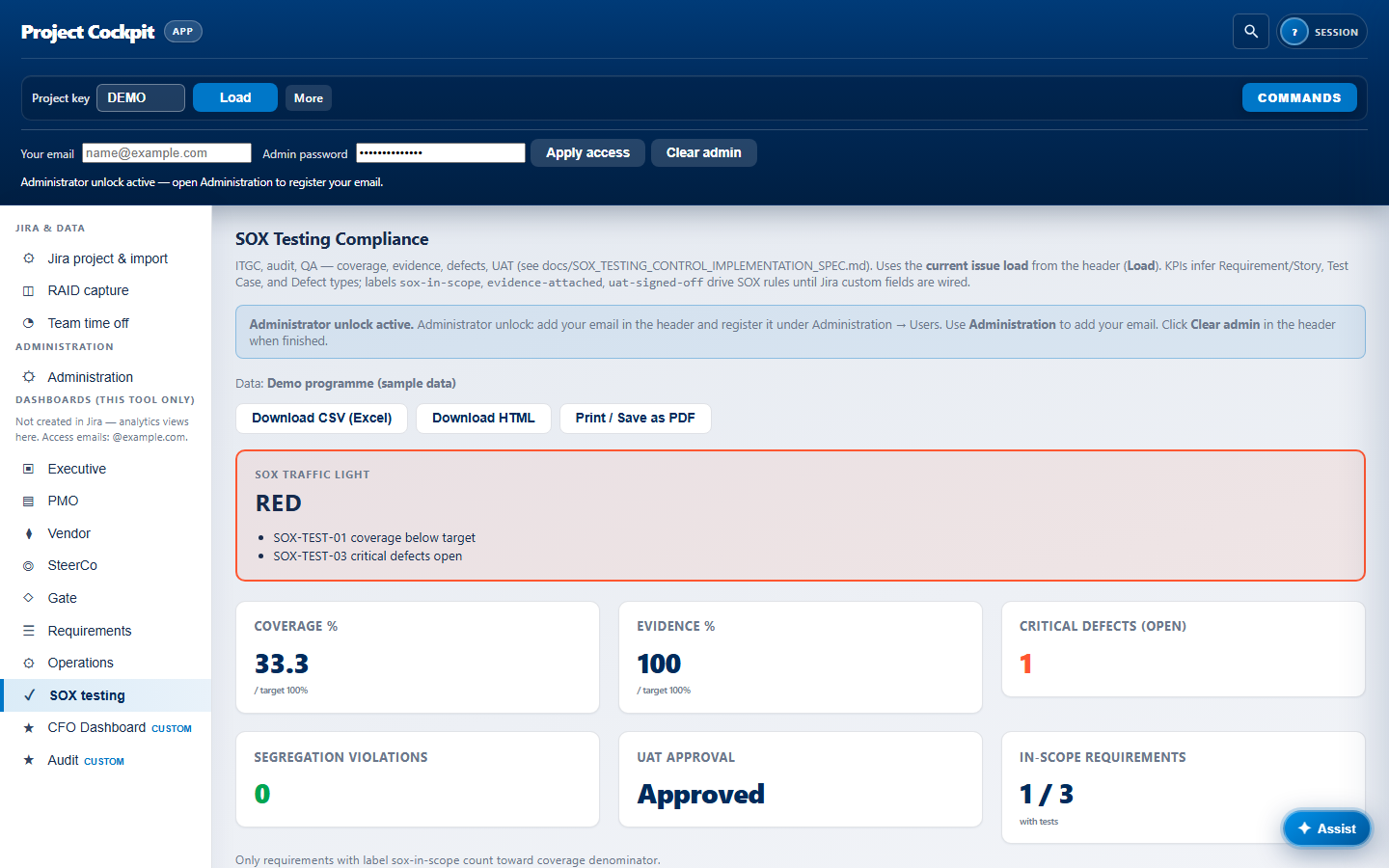Click the SESSION label
This screenshot has width=1389, height=868.
coord(1336,32)
